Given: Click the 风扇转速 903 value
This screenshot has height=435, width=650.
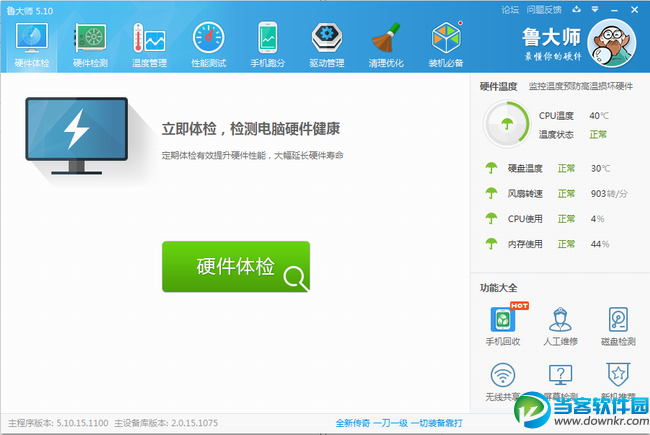Looking at the screenshot, I should click(609, 194).
